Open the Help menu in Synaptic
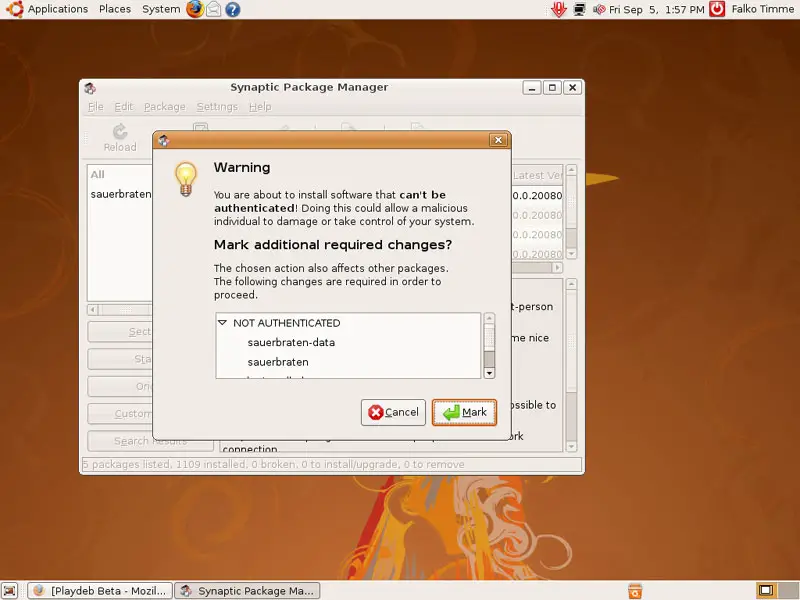 tap(260, 107)
